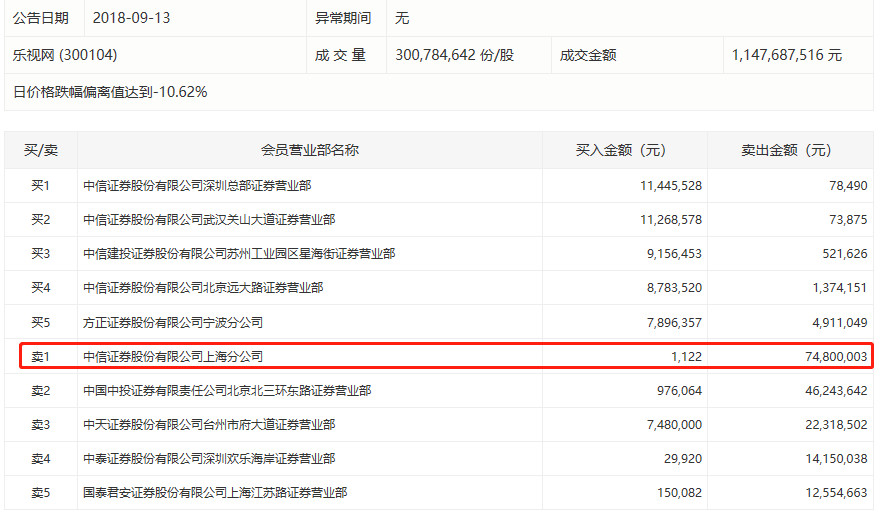This screenshot has height=526, width=895.
Task: Click 中信建投证券股份有限公司苏州工业园区星海街证券营业部
Action: pos(239,254)
